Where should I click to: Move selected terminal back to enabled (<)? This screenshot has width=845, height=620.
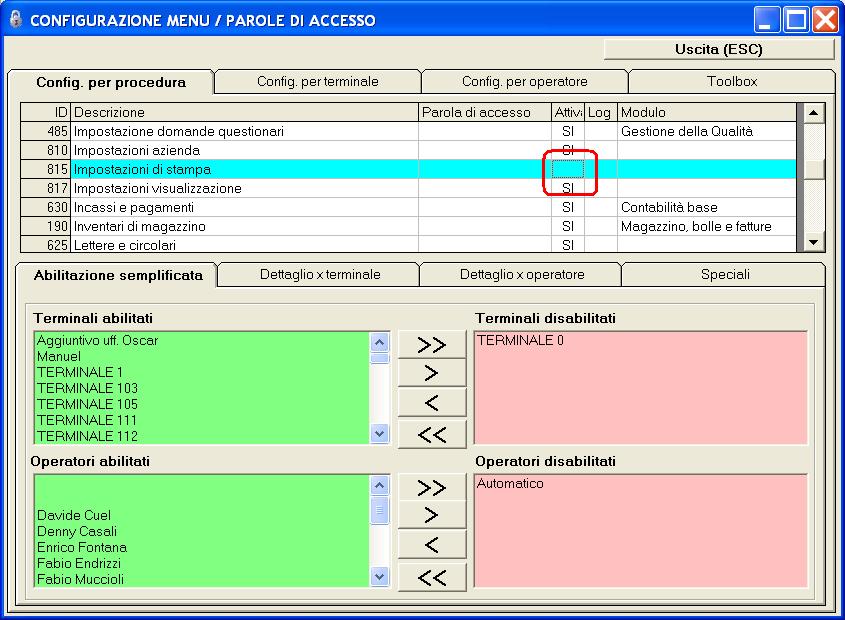point(432,403)
